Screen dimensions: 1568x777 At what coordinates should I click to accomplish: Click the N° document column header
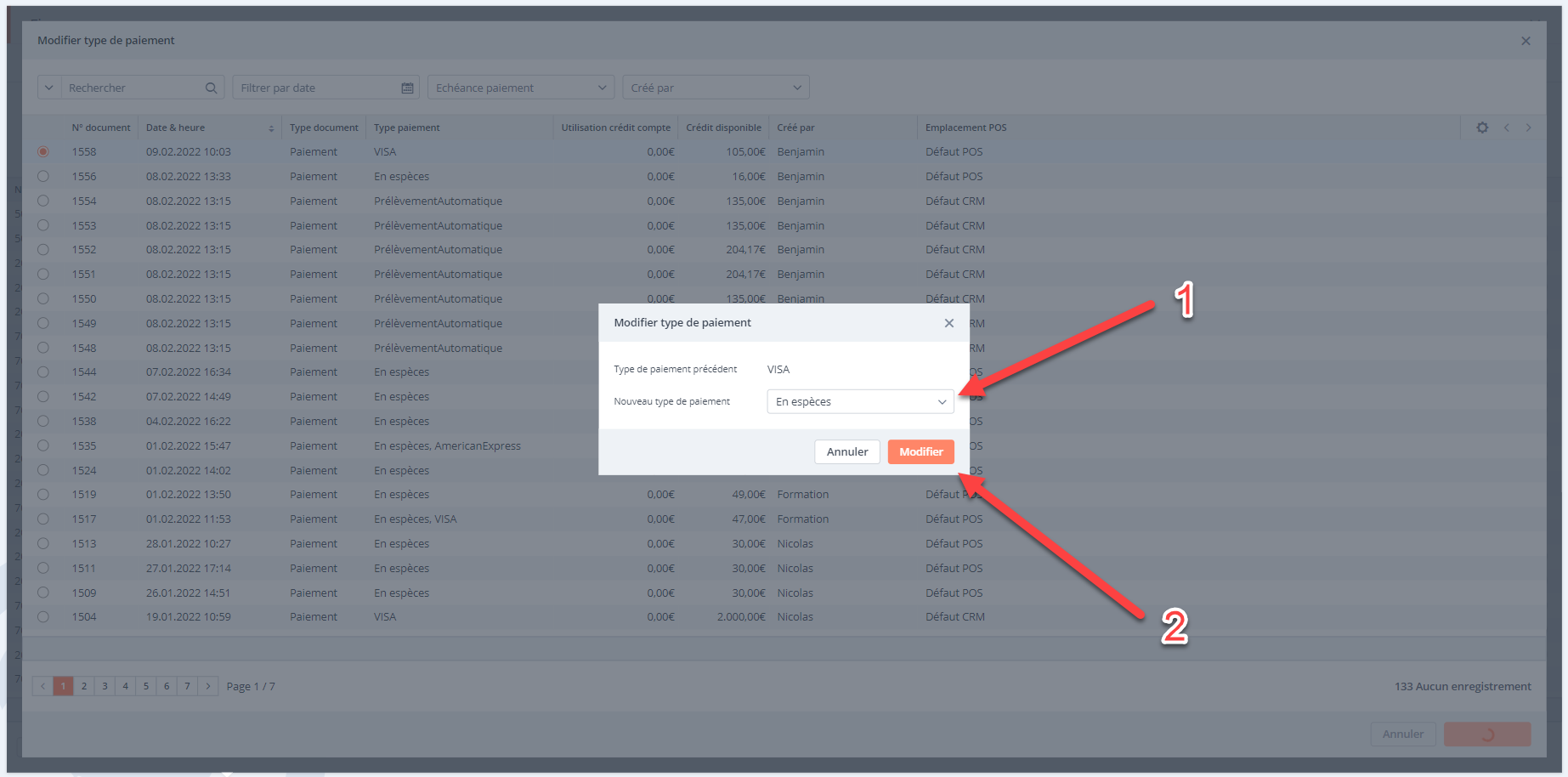(101, 128)
